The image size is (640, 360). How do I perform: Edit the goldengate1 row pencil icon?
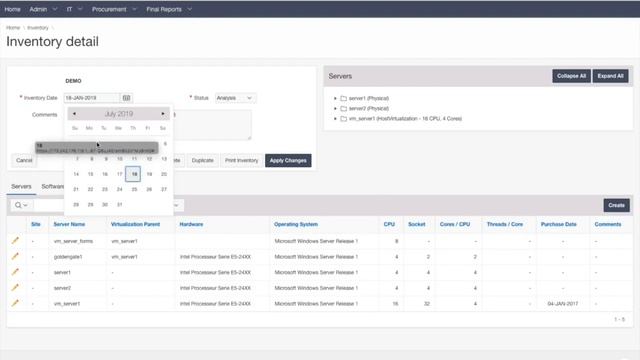point(15,256)
